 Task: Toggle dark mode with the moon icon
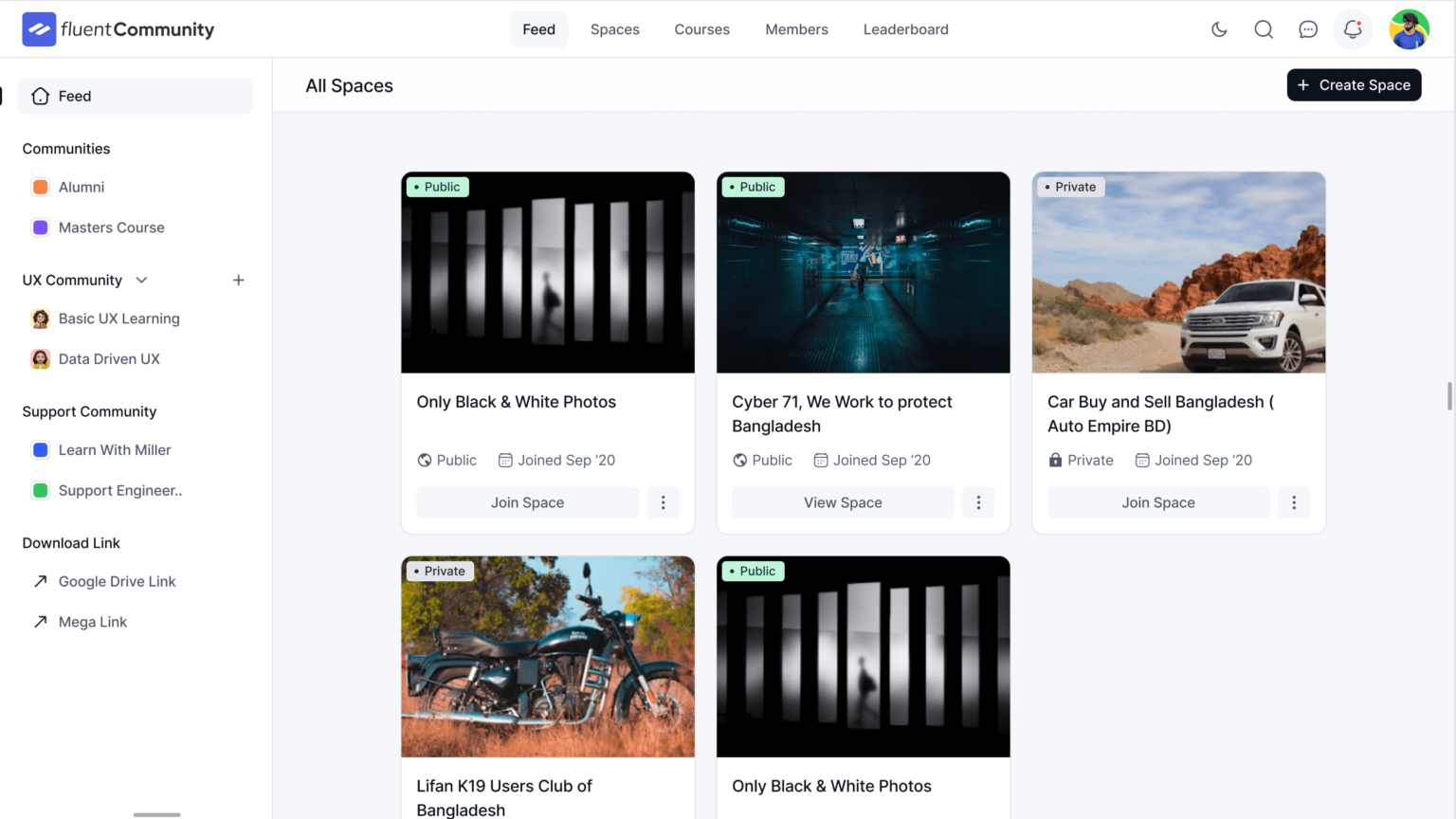(x=1219, y=29)
